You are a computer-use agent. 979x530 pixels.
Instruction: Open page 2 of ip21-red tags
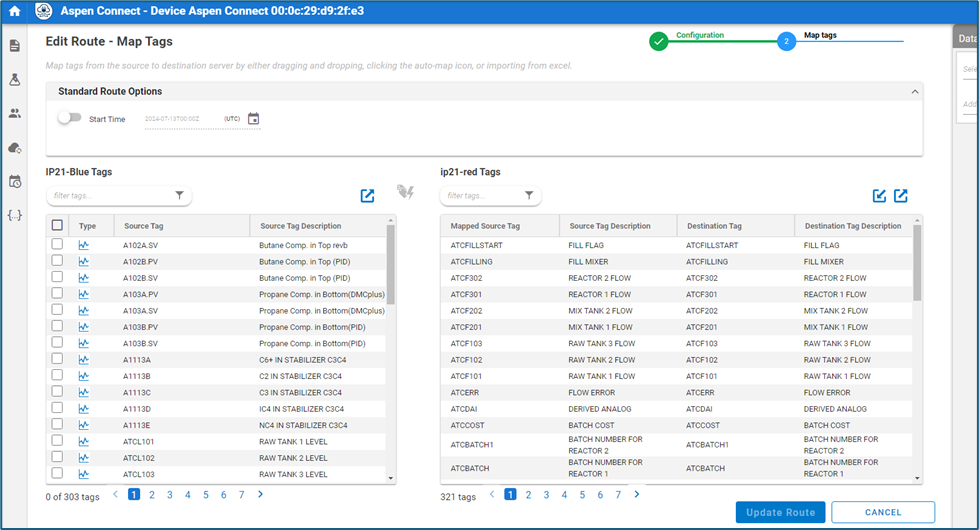tap(528, 495)
